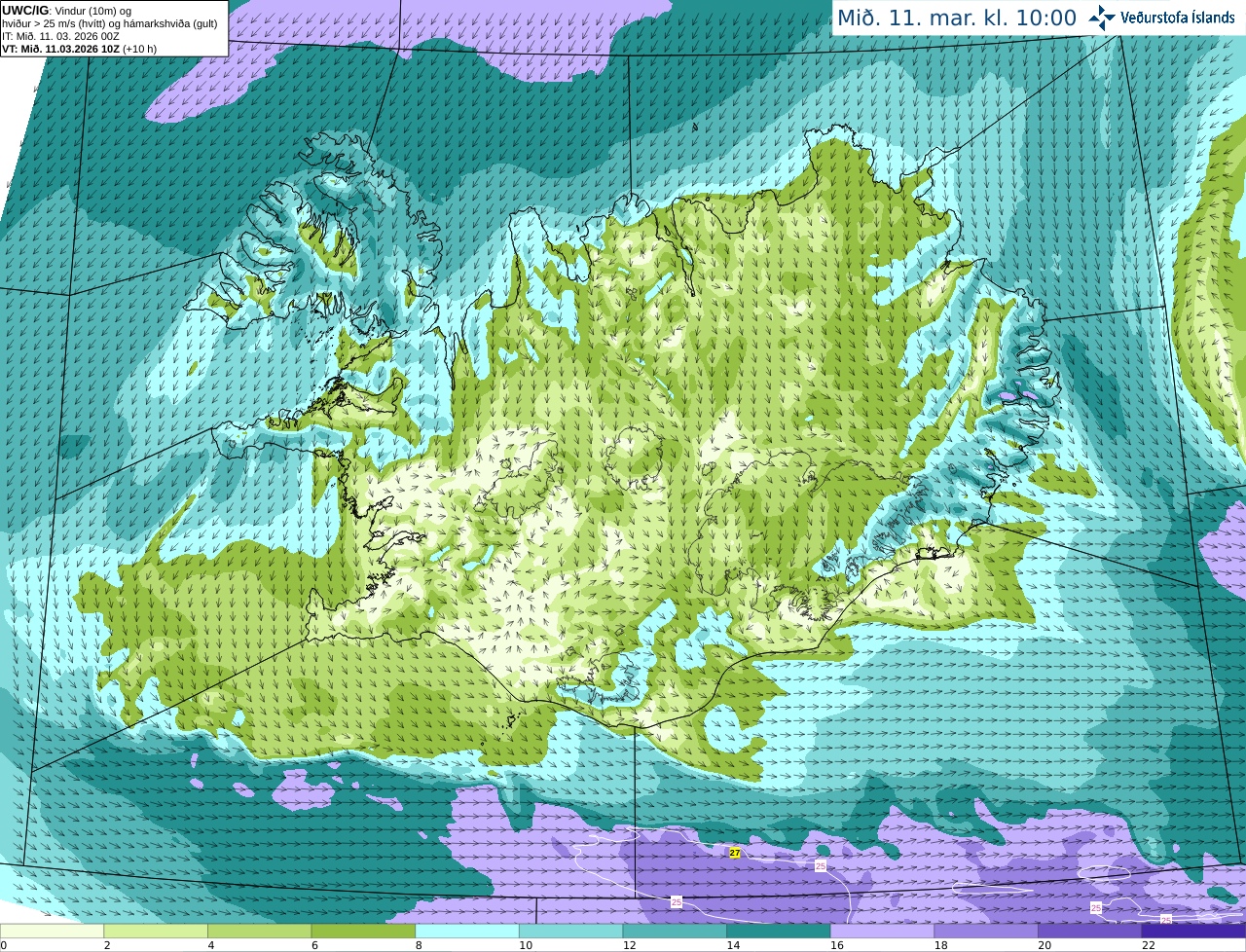
Task: Click the IT: Mið. 11. 03. 2026 00Z line
Action: pyautogui.click(x=60, y=36)
